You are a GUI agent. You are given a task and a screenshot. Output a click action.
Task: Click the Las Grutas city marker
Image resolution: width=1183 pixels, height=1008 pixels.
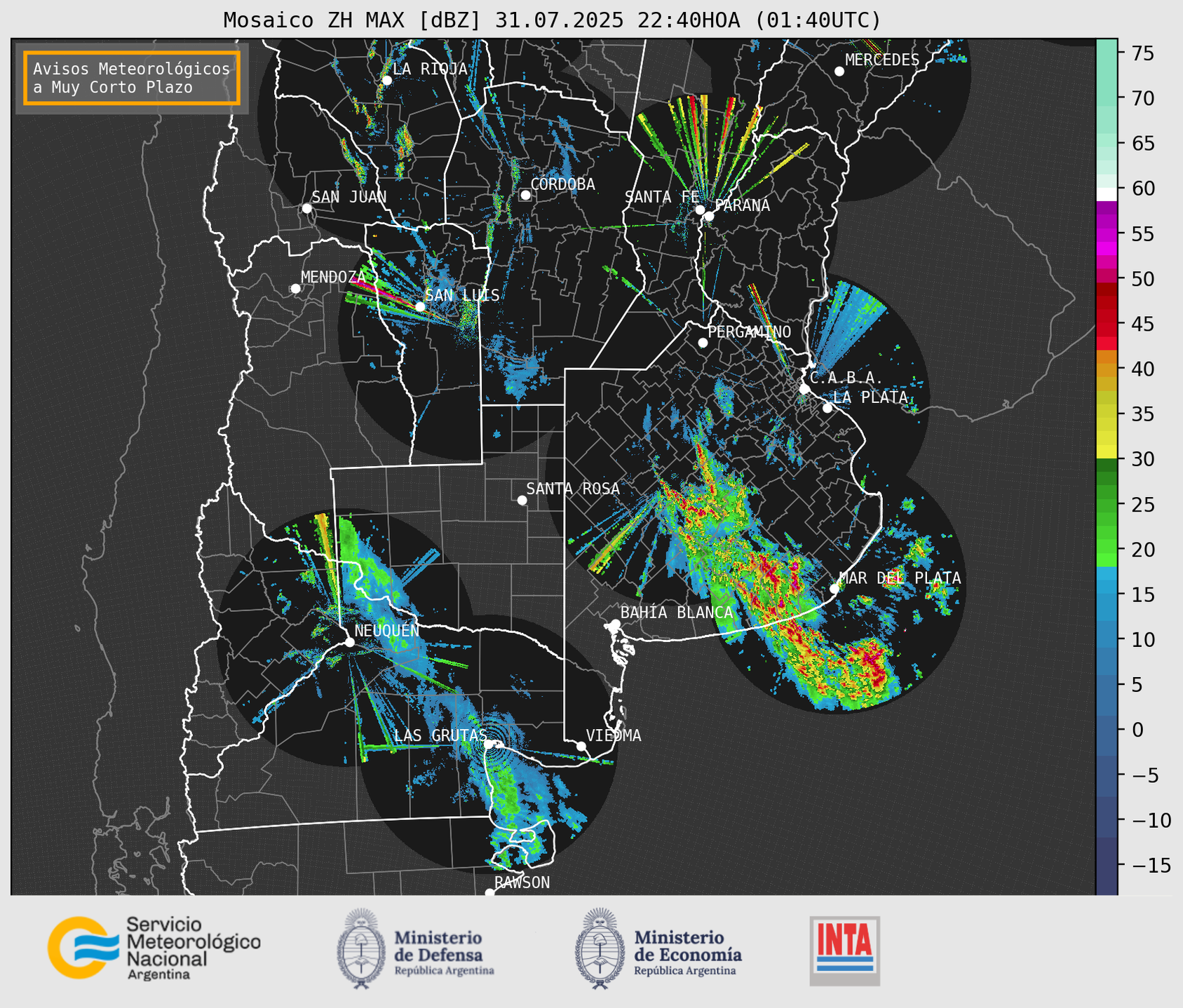[489, 744]
